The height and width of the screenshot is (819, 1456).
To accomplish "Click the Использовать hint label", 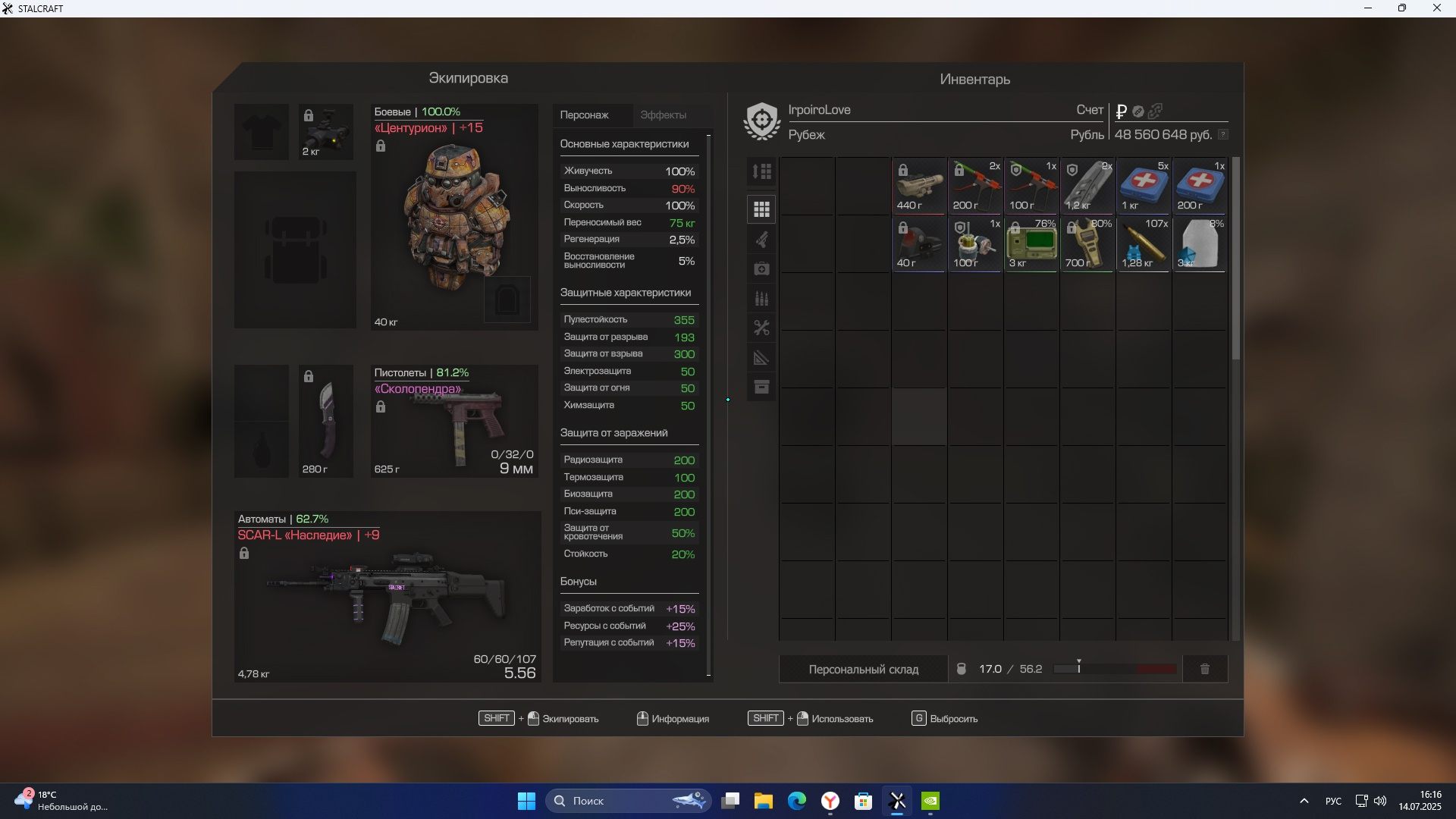I will [x=843, y=719].
